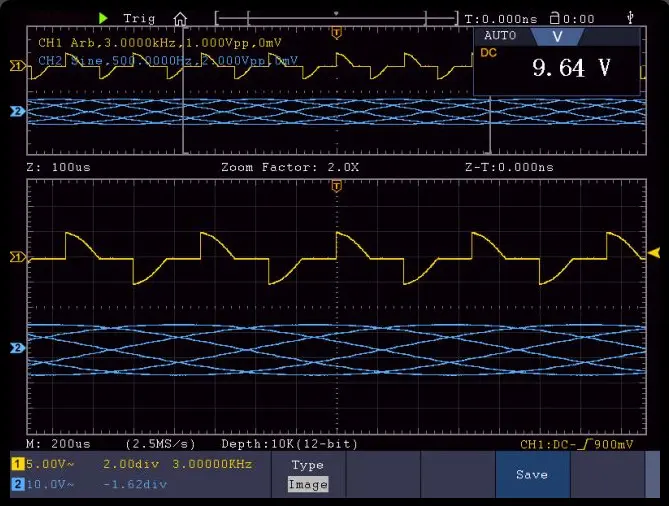Click the CH2 ground marker in main window
The width and height of the screenshot is (669, 506).
click(16, 348)
